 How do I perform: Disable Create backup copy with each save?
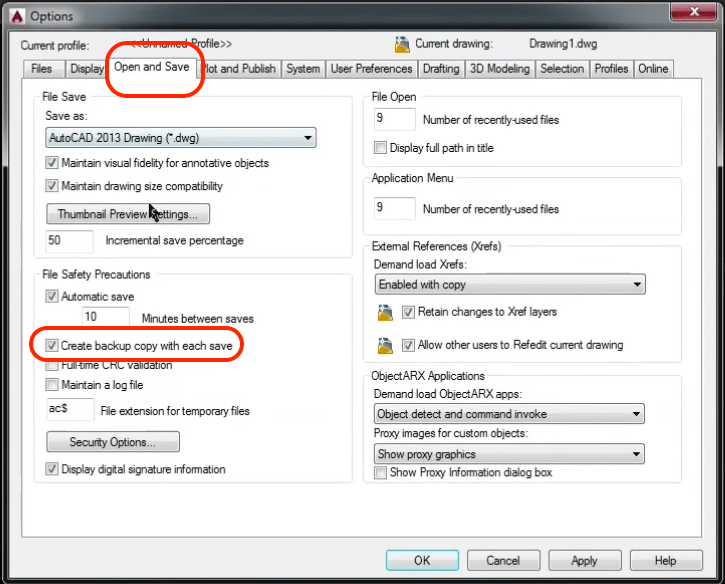click(x=52, y=345)
